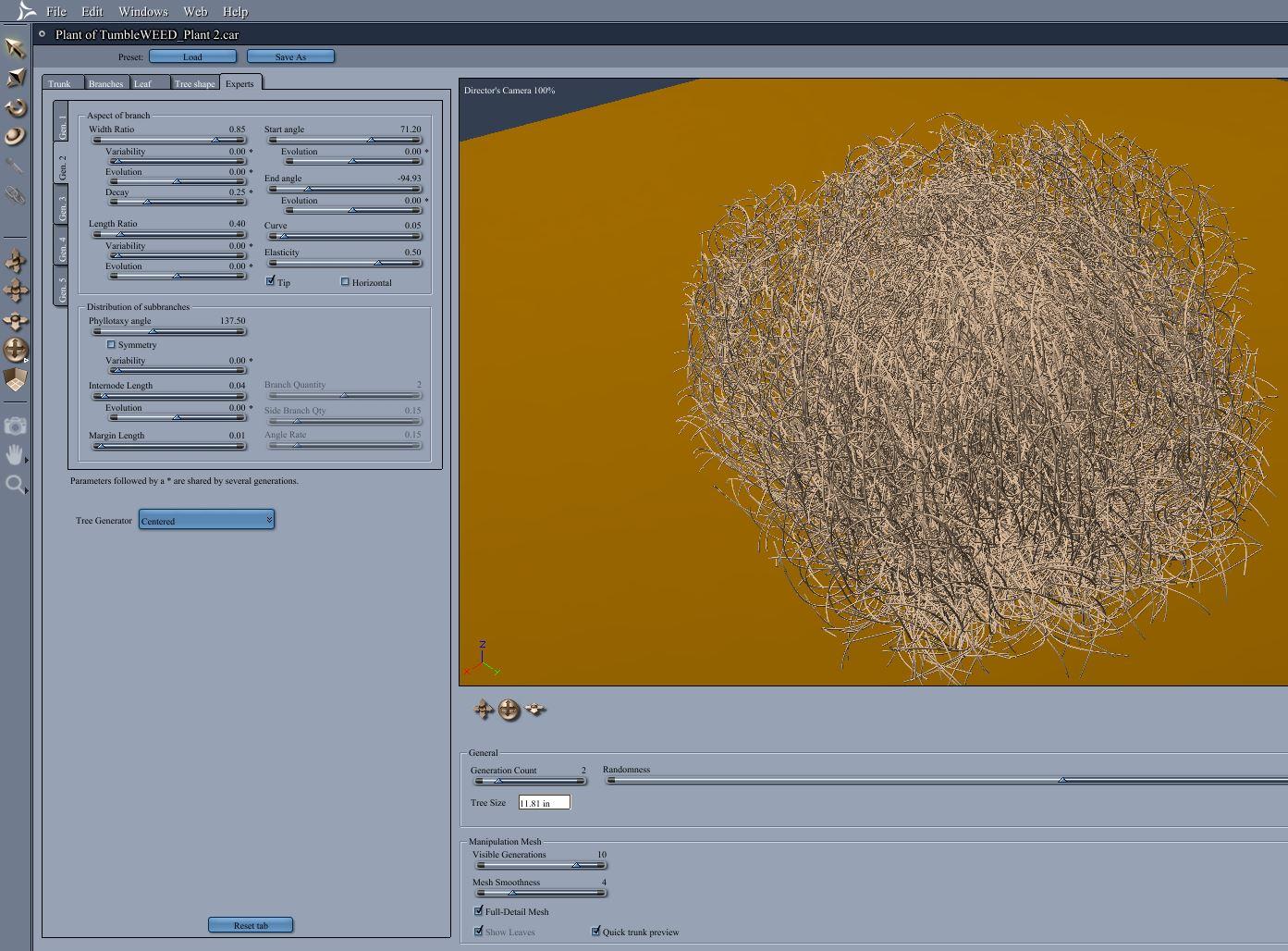Adjust the Visible Generations slider
Screen dimensions: 1288x951
pyautogui.click(x=541, y=865)
